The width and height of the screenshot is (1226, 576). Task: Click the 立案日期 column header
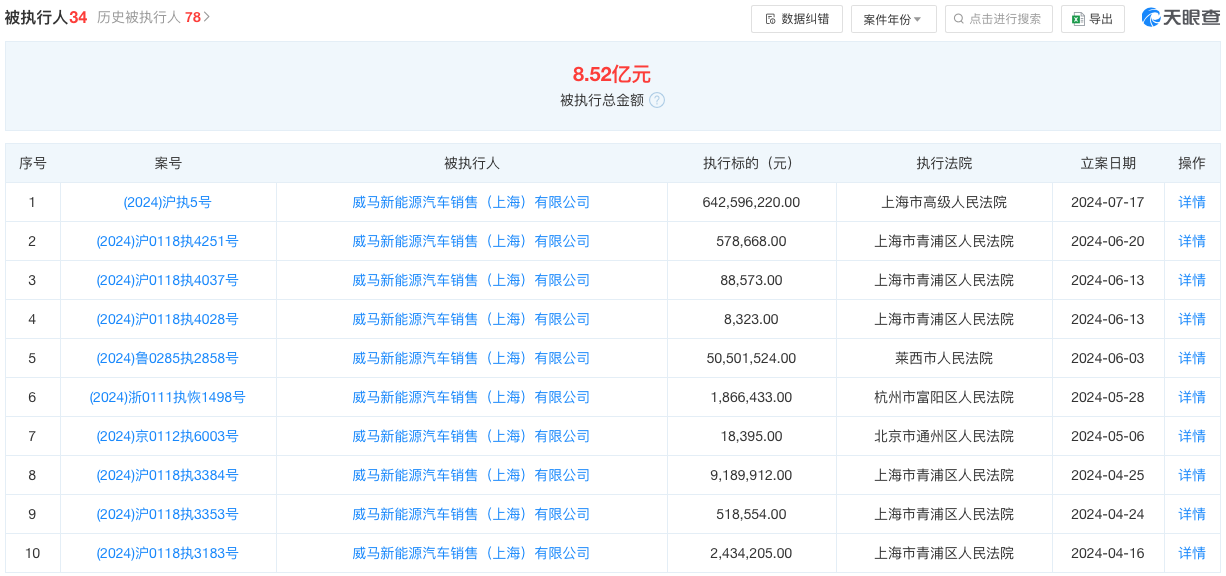[1108, 163]
